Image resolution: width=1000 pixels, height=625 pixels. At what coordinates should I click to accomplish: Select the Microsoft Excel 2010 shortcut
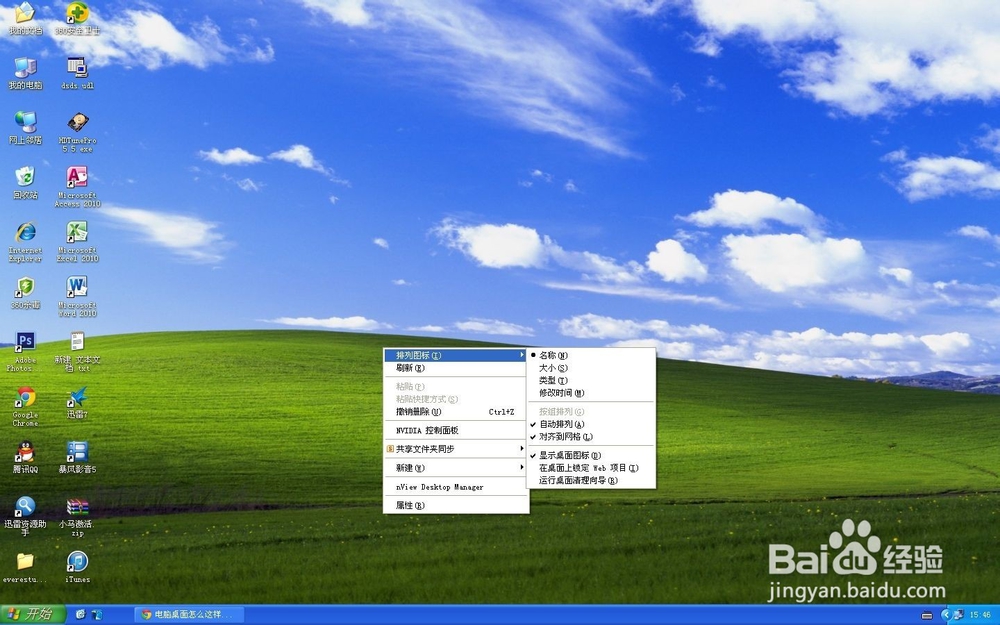[77, 242]
